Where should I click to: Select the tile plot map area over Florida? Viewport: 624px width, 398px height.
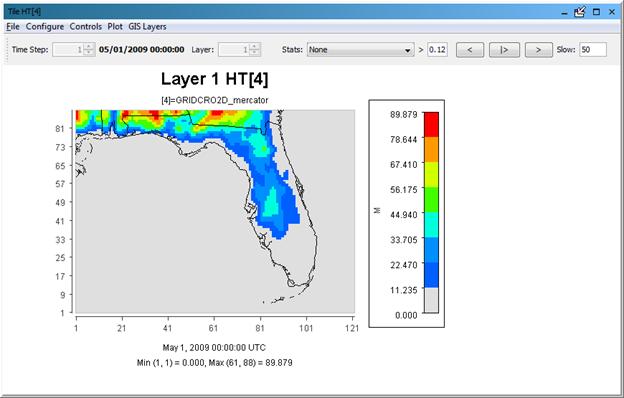tap(215, 211)
